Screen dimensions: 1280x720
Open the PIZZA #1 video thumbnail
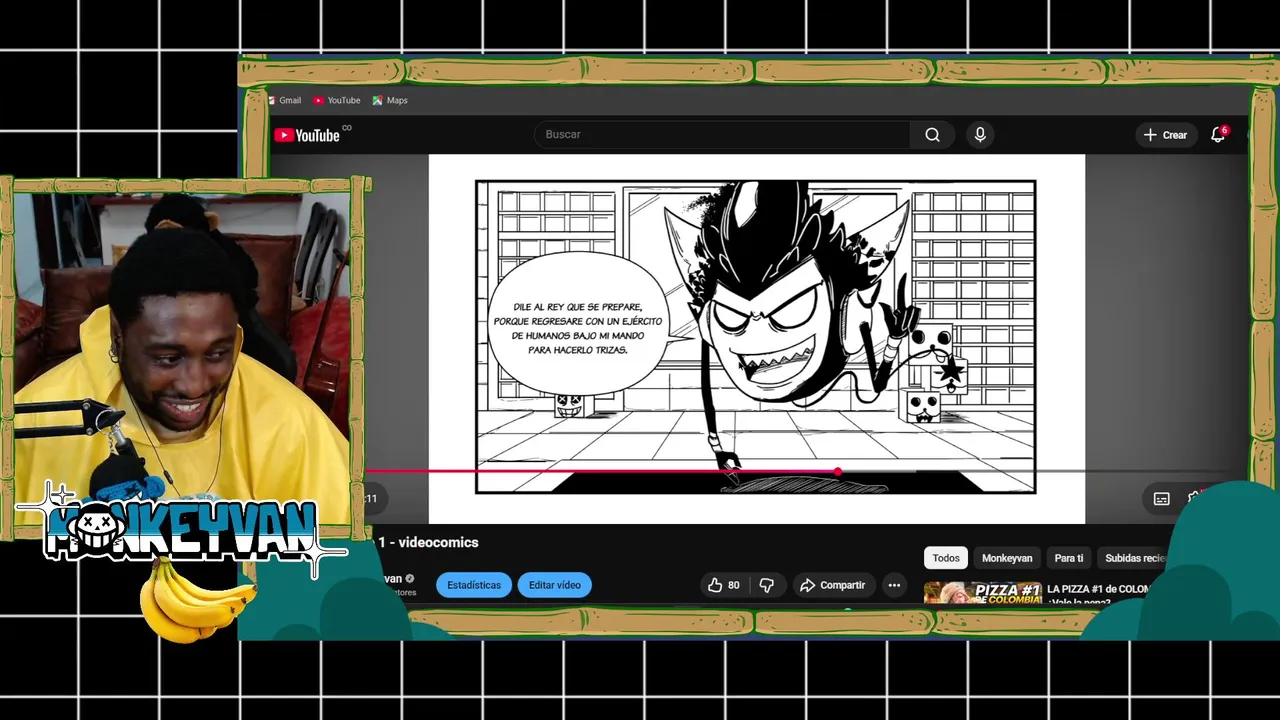click(982, 593)
